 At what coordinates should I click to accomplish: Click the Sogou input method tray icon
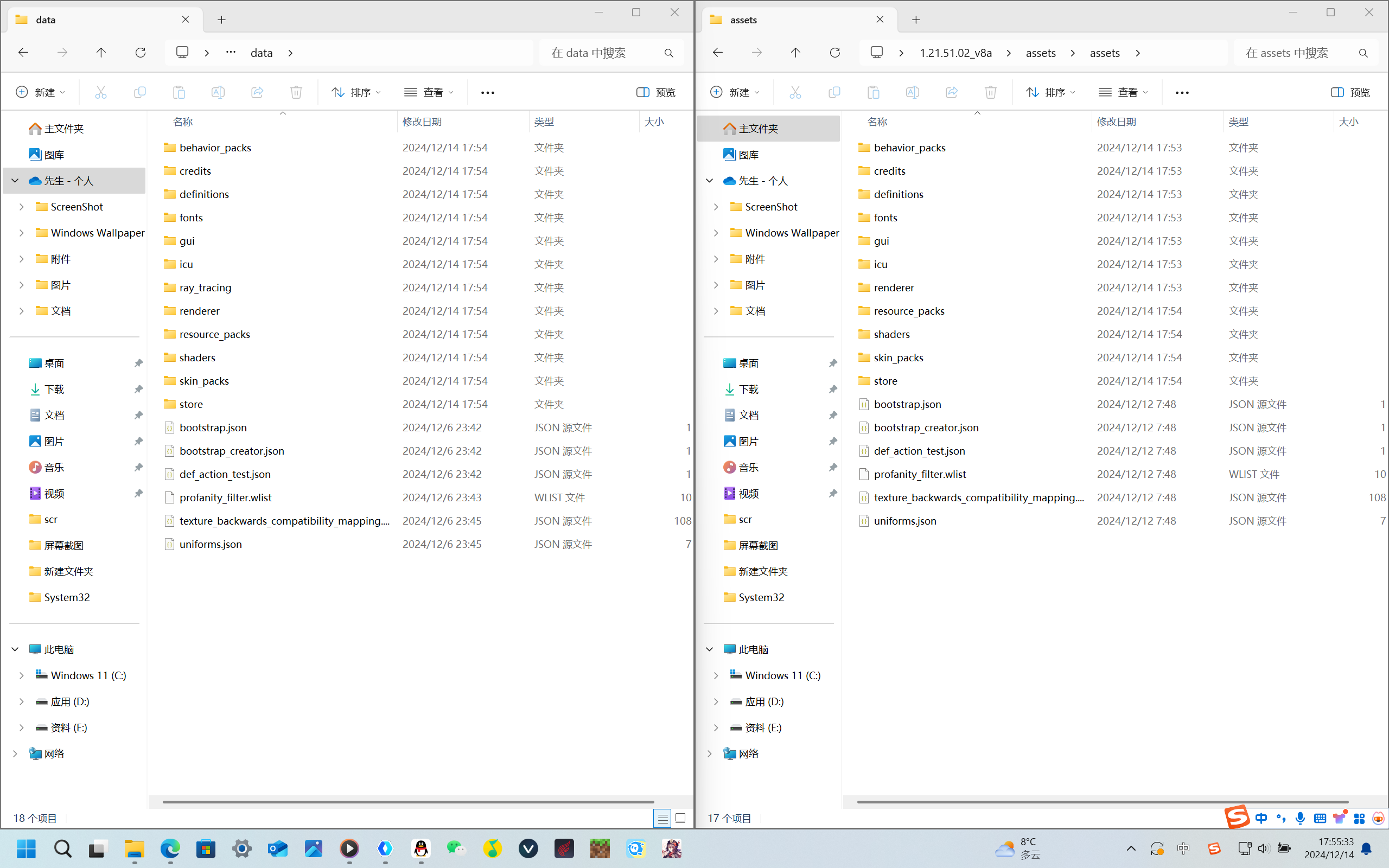tap(1213, 848)
